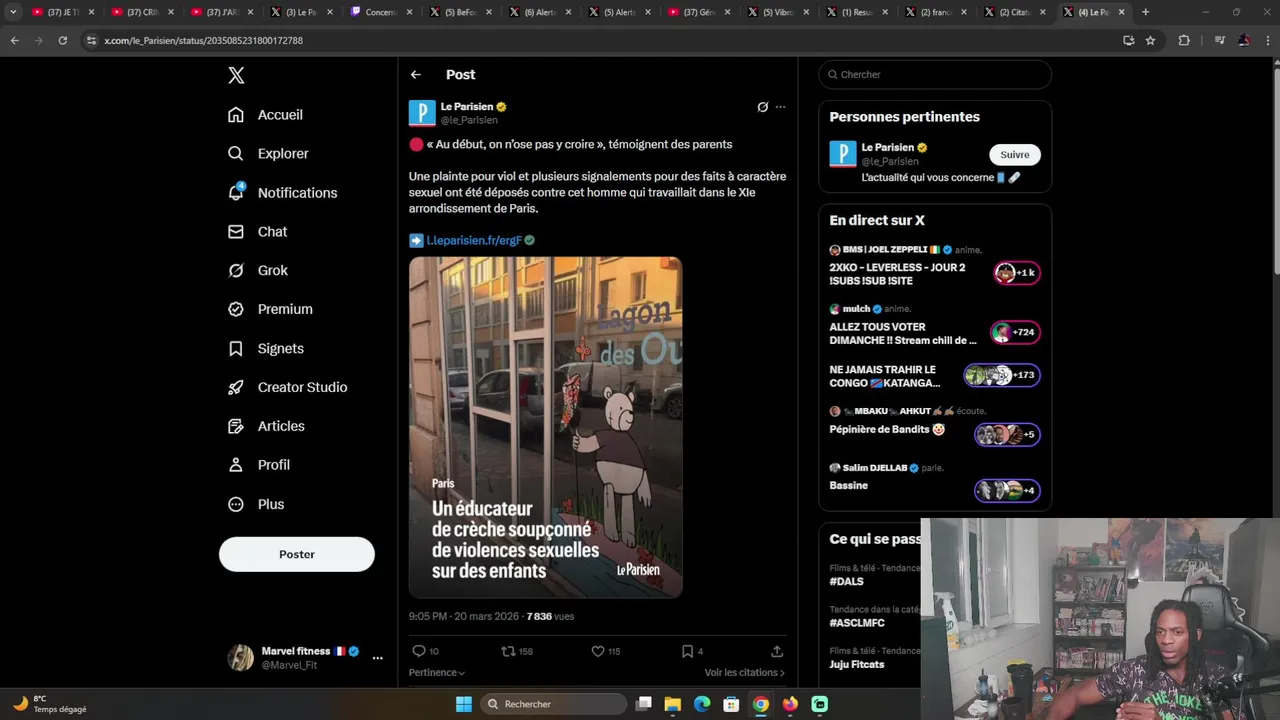Switch to tab '(6) Alerte'
This screenshot has width=1280, height=720.
[x=541, y=12]
